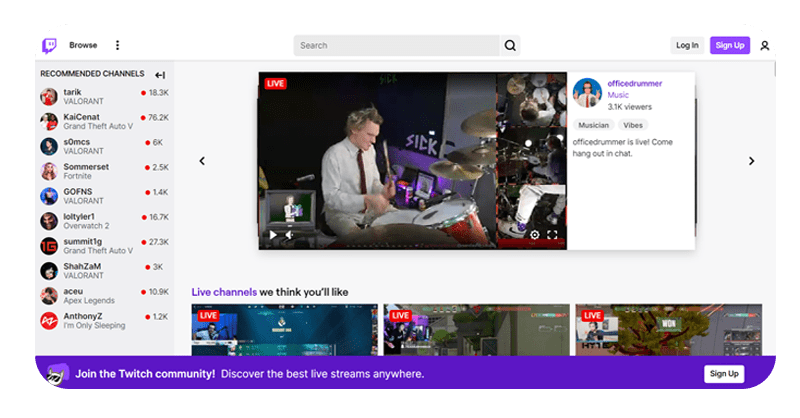Click the Fortnite game label
This screenshot has width=800, height=418.
point(78,176)
